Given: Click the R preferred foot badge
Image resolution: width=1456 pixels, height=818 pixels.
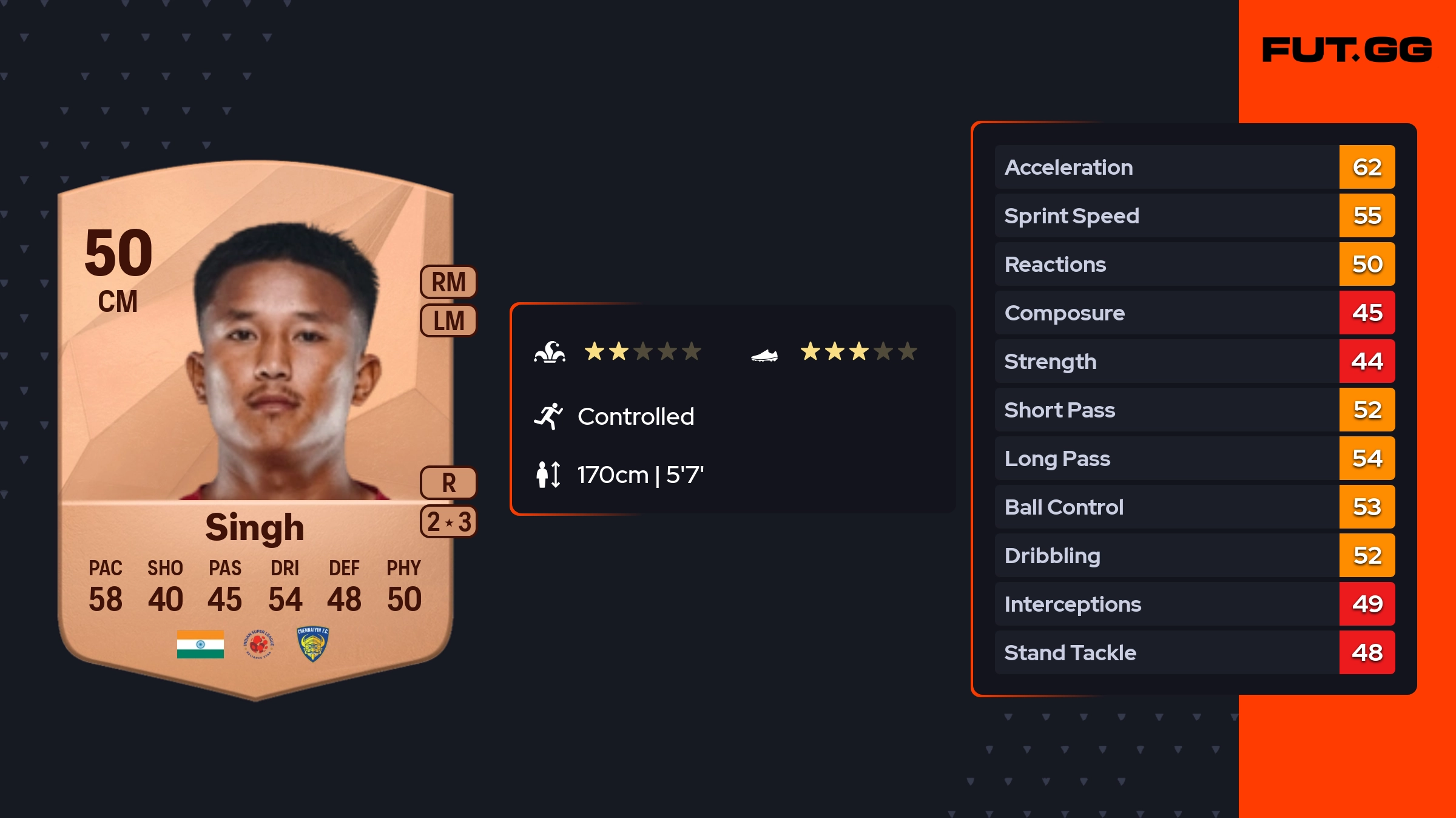Looking at the screenshot, I should (x=448, y=483).
